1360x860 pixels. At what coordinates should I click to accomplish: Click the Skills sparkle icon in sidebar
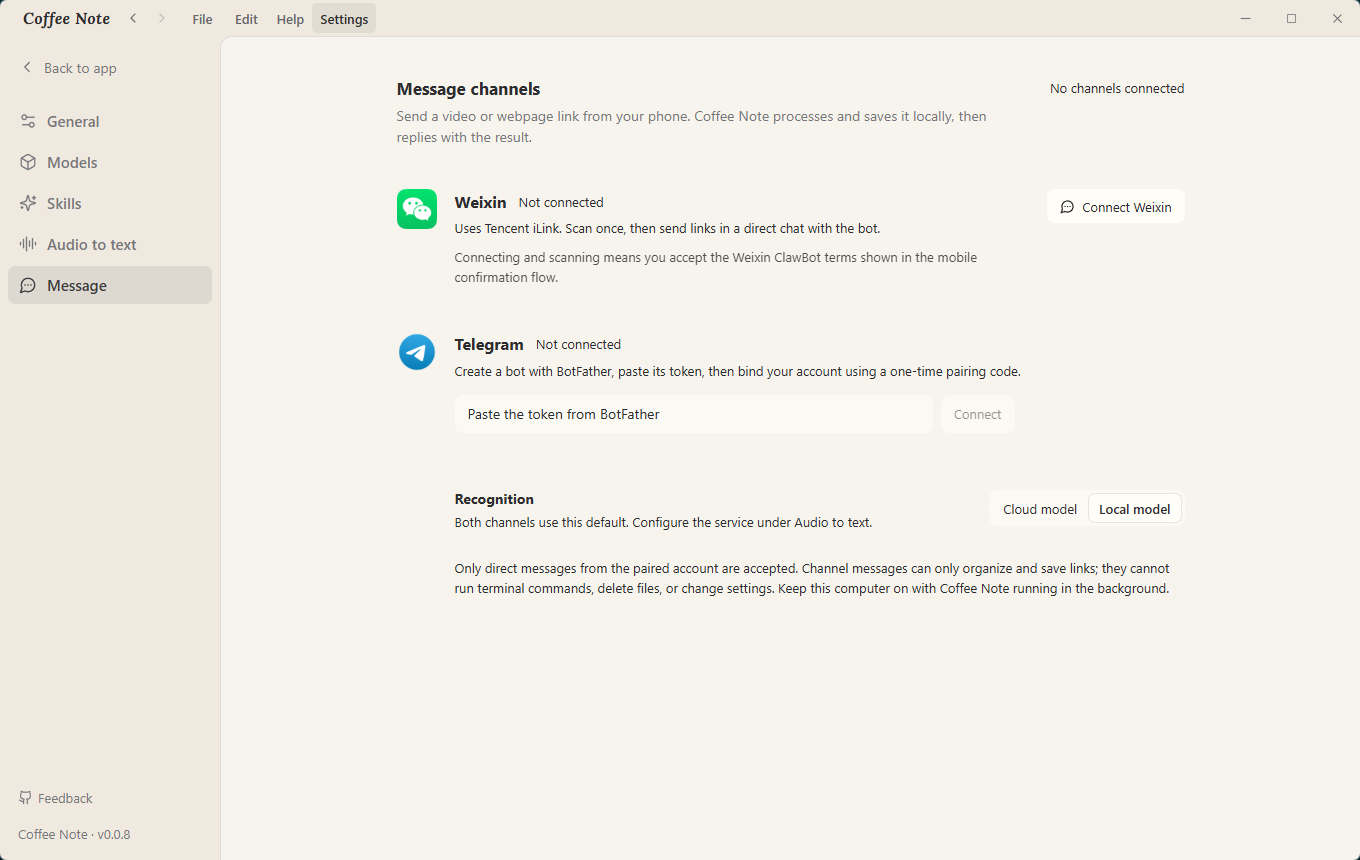(x=28, y=203)
